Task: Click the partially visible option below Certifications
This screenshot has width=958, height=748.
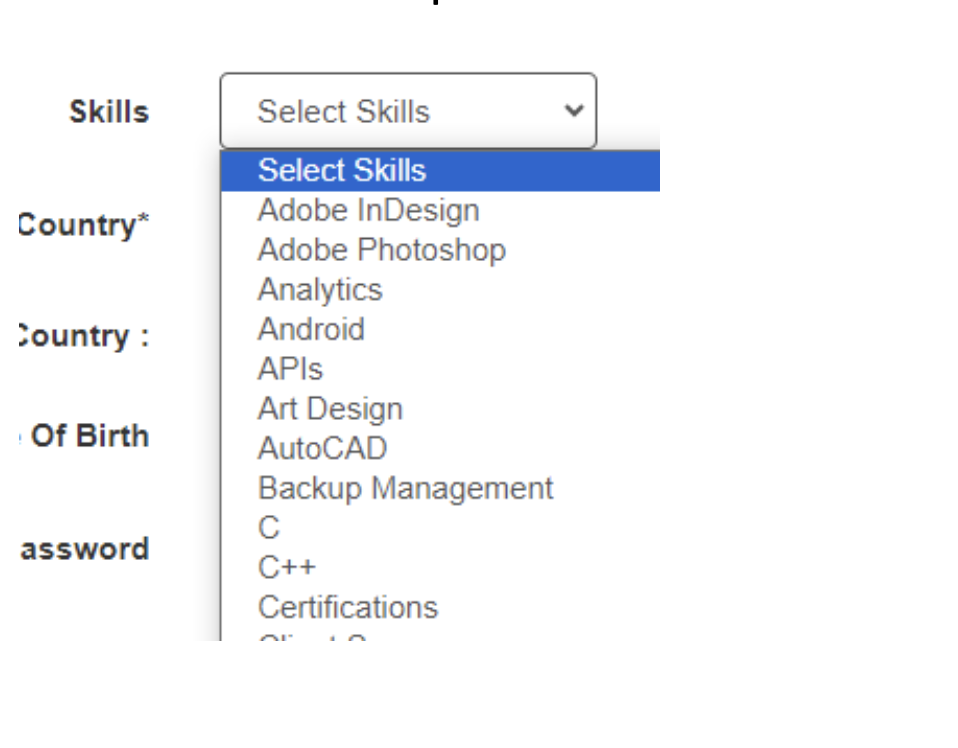Action: coord(320,636)
